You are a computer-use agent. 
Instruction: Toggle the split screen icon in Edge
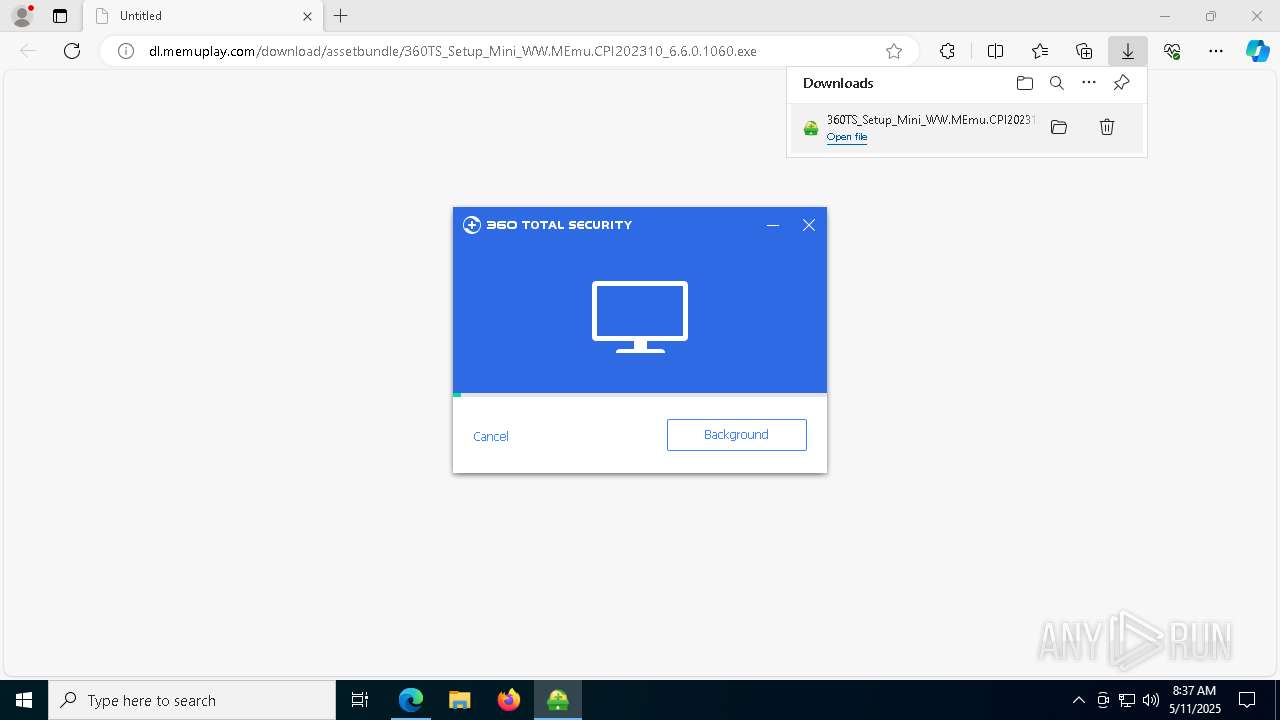pyautogui.click(x=996, y=51)
